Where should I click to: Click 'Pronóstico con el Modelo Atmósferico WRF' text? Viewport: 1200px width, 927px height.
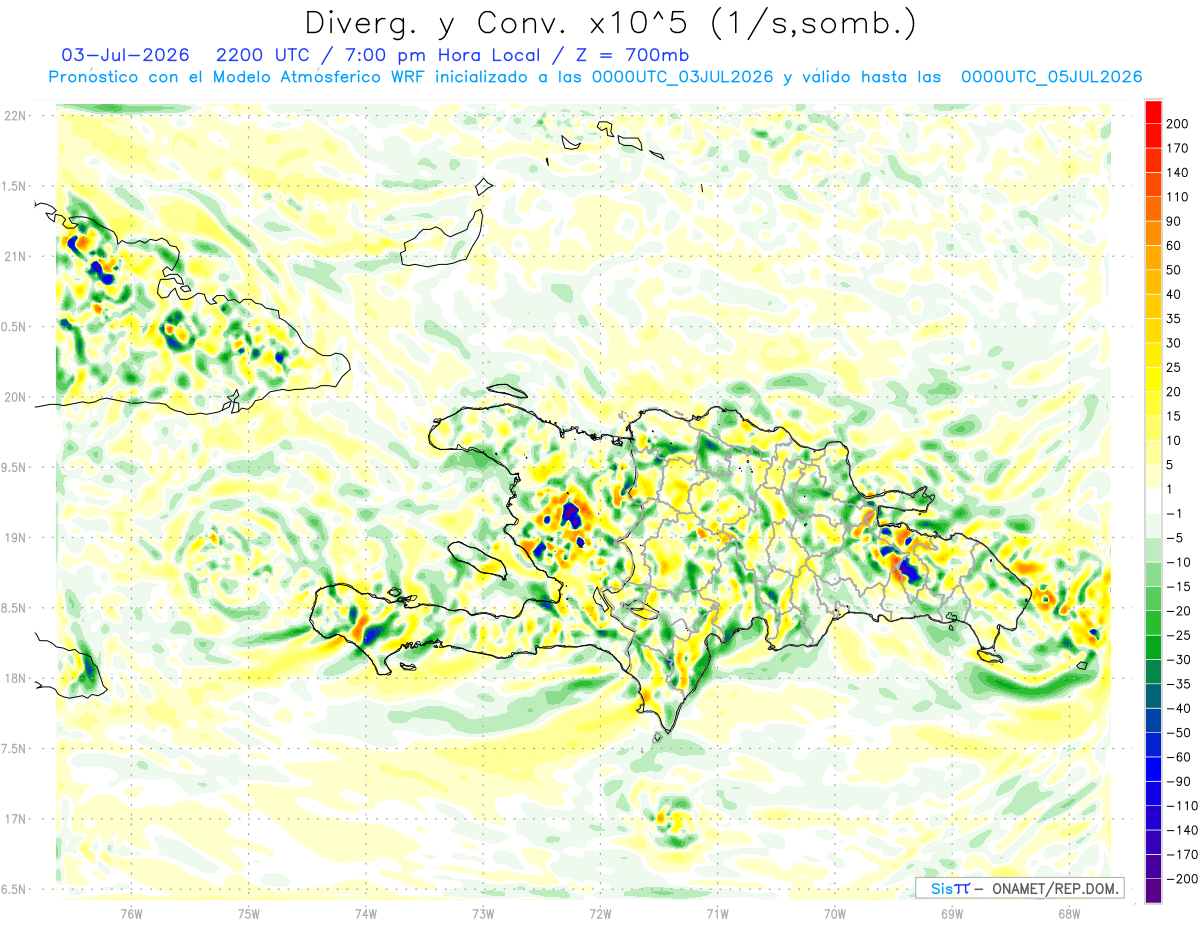pyautogui.click(x=238, y=77)
